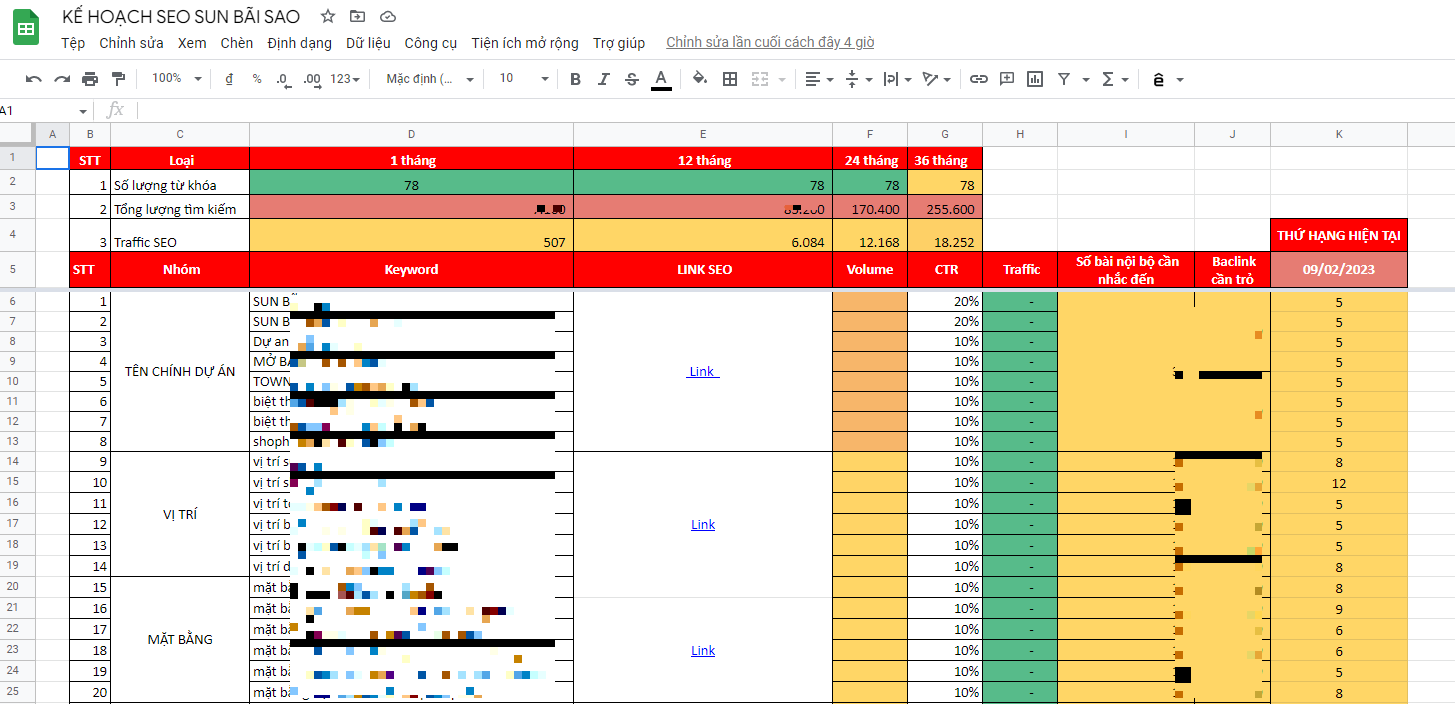This screenshot has width=1455, height=704.
Task: Open the cell borders tool
Action: tap(730, 79)
